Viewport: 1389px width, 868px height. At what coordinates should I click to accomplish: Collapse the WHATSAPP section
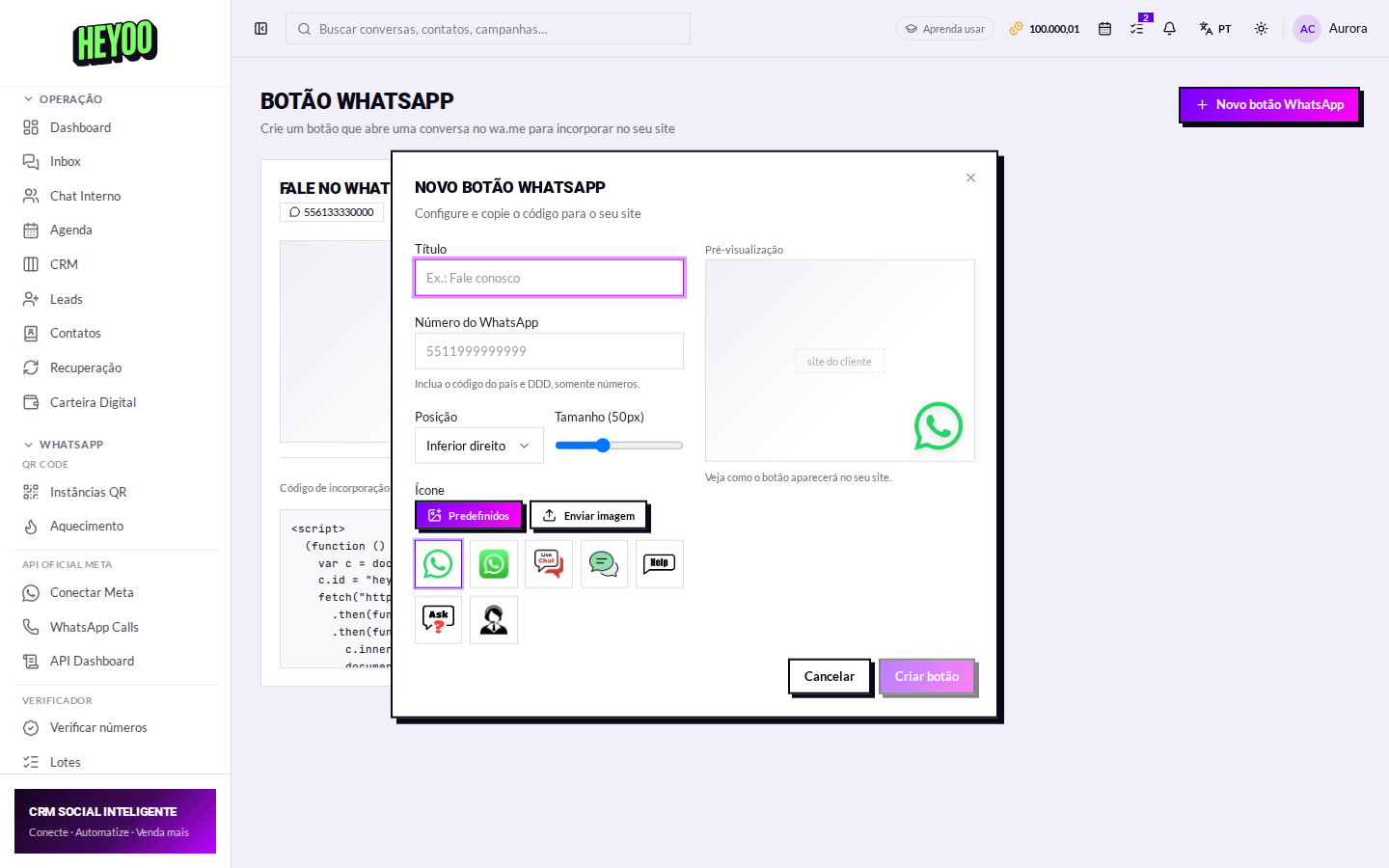tap(64, 445)
